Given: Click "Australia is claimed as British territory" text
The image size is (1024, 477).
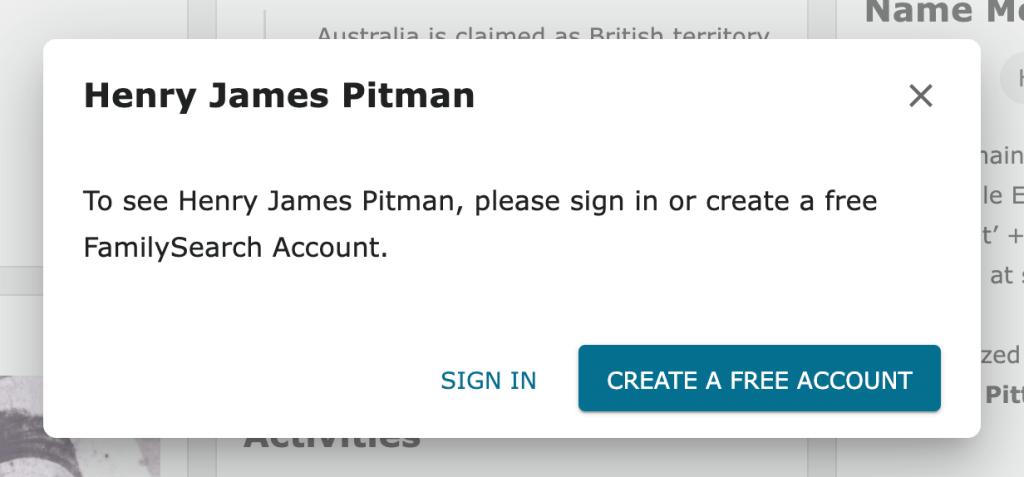Looking at the screenshot, I should point(542,35).
